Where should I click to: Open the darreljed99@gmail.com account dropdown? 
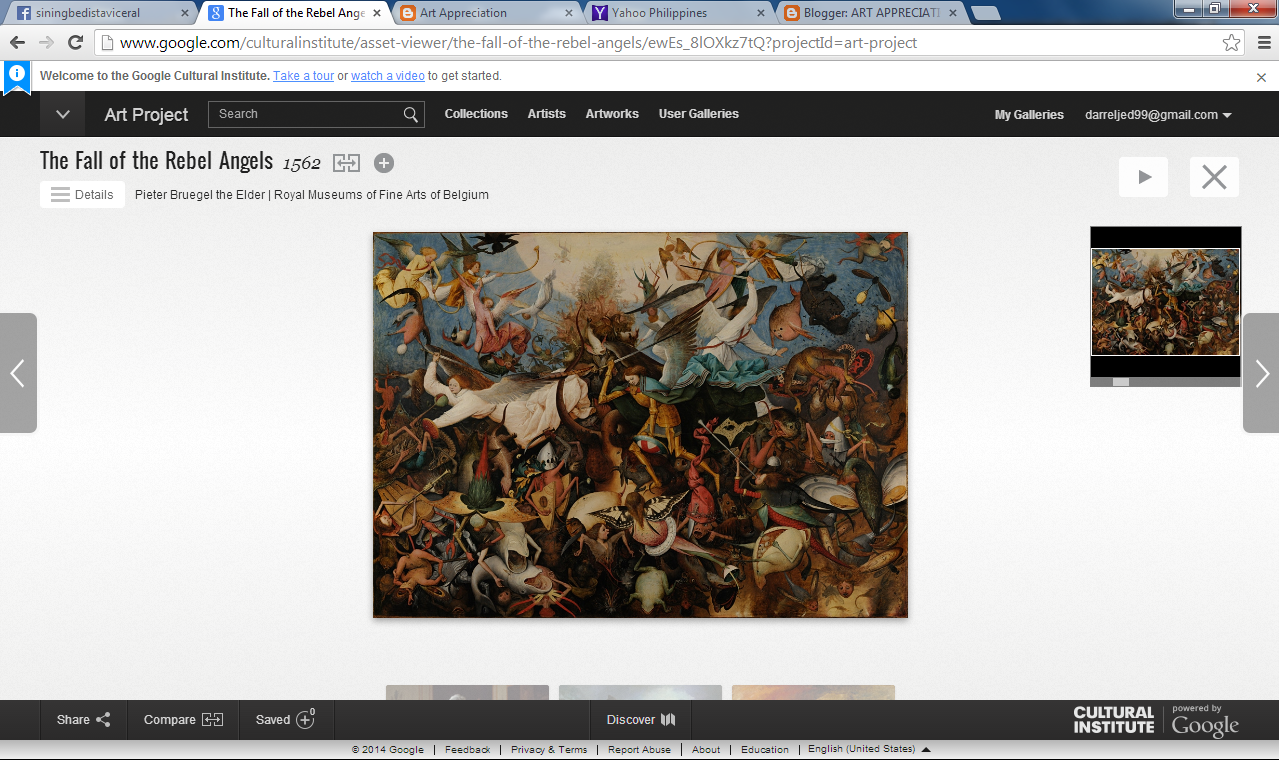tap(1158, 115)
